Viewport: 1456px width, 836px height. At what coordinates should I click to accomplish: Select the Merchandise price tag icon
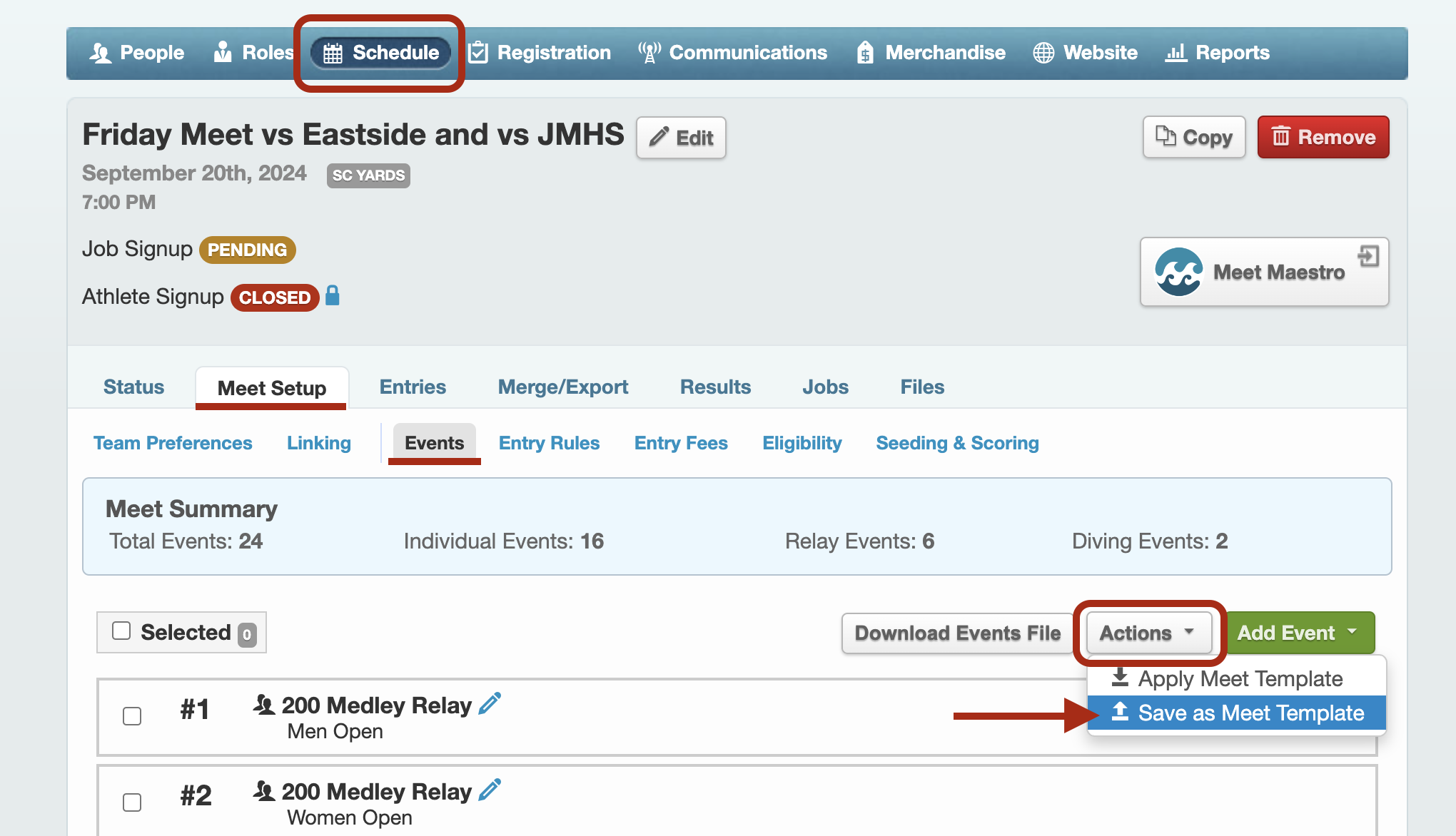(x=866, y=52)
